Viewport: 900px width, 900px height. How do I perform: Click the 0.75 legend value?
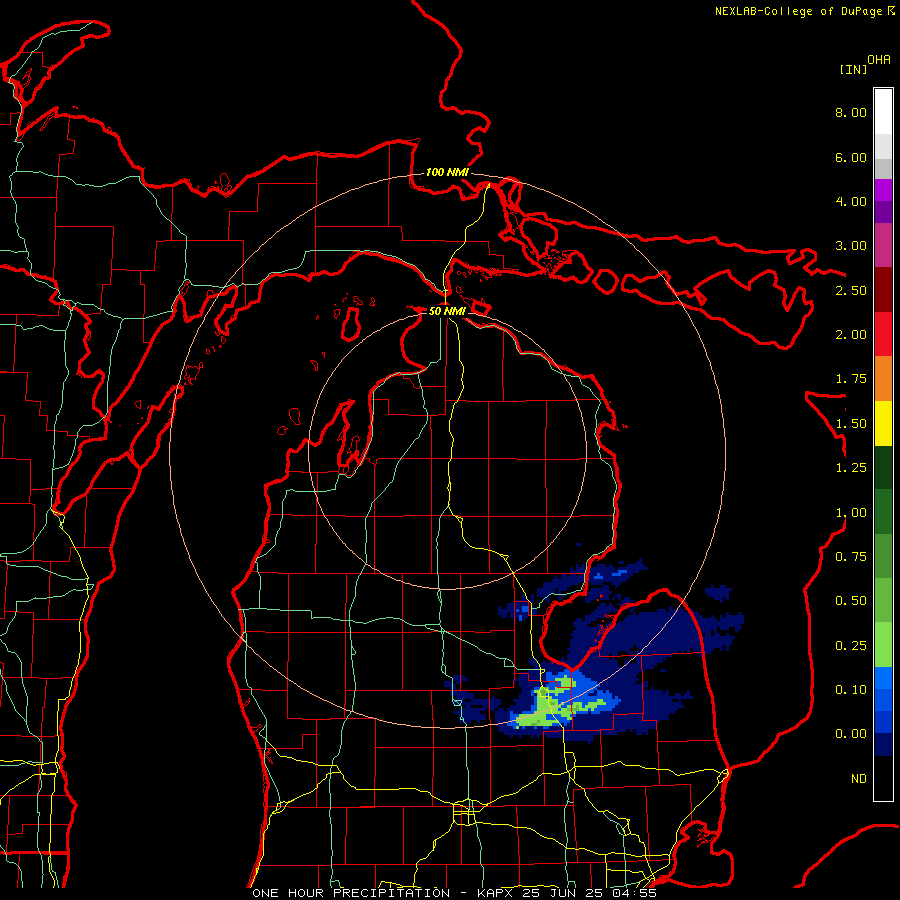click(x=851, y=557)
